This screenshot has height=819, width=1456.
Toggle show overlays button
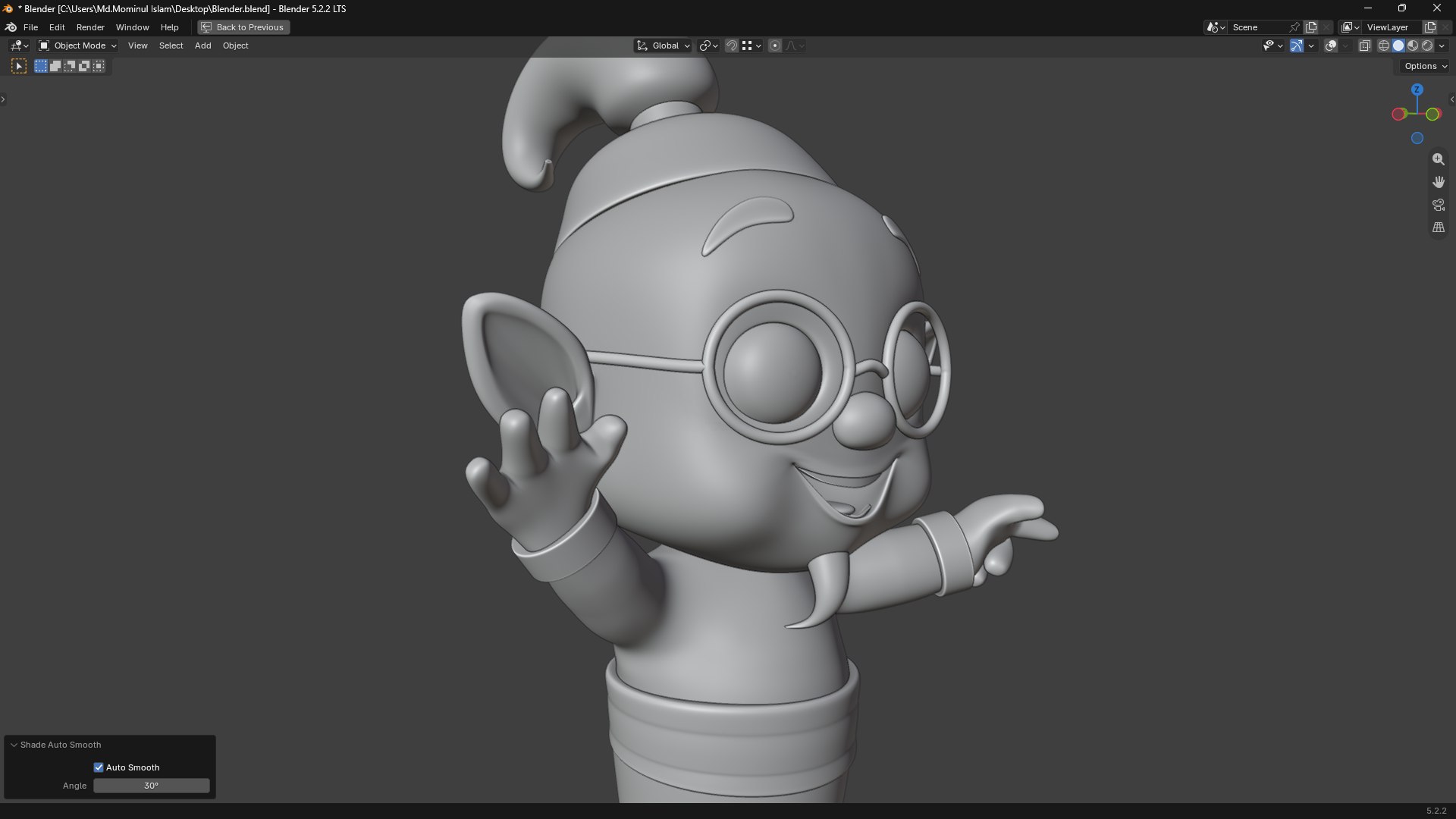1331,46
